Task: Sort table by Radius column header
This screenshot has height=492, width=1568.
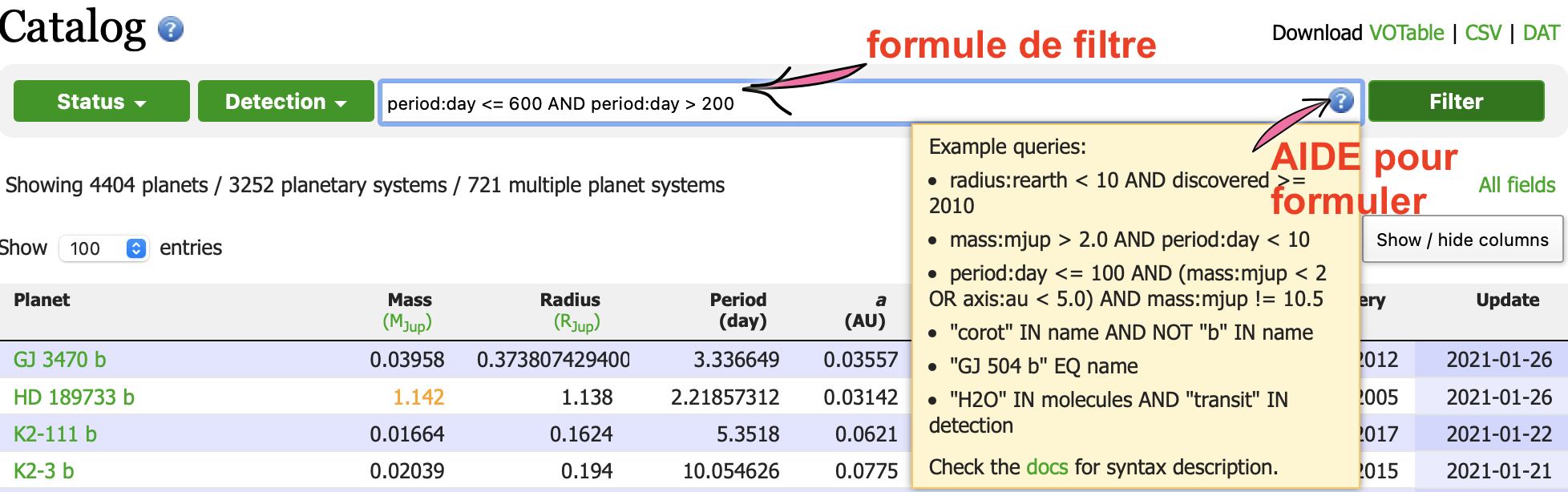Action: (x=570, y=300)
